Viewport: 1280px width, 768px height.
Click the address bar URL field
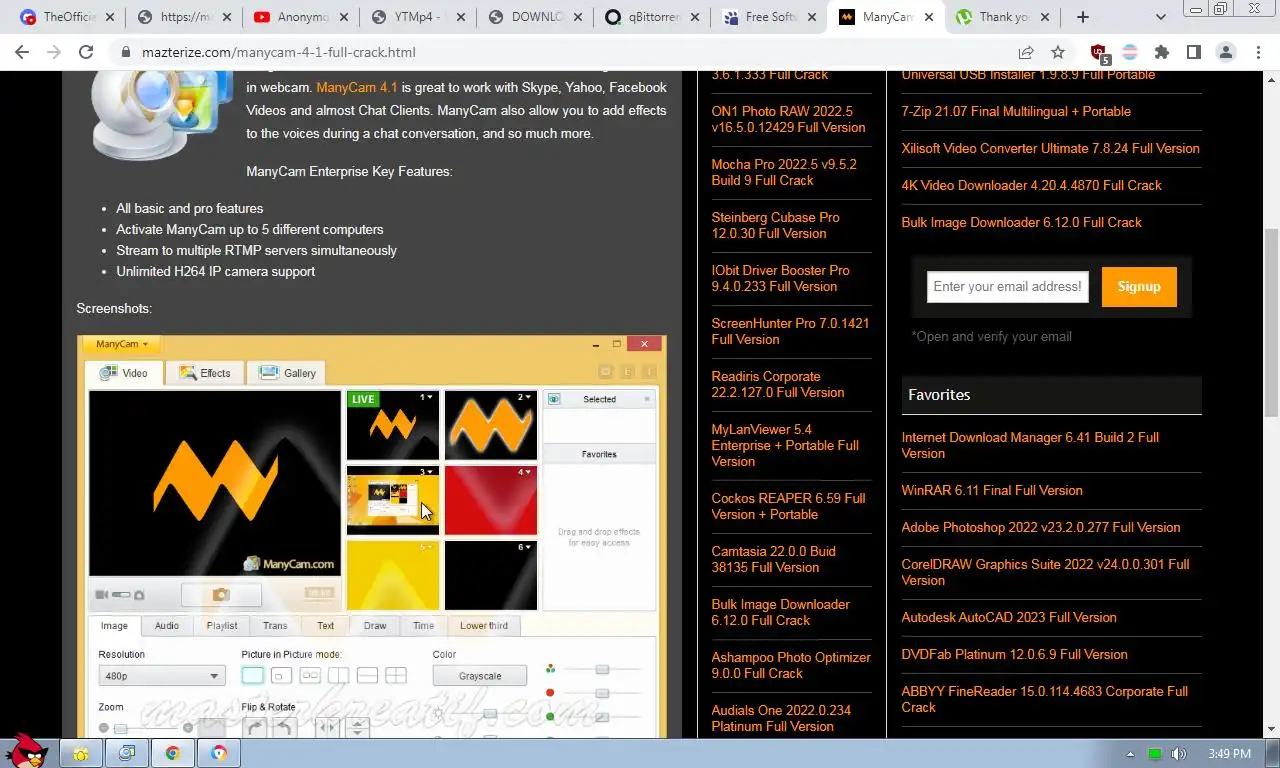click(560, 52)
